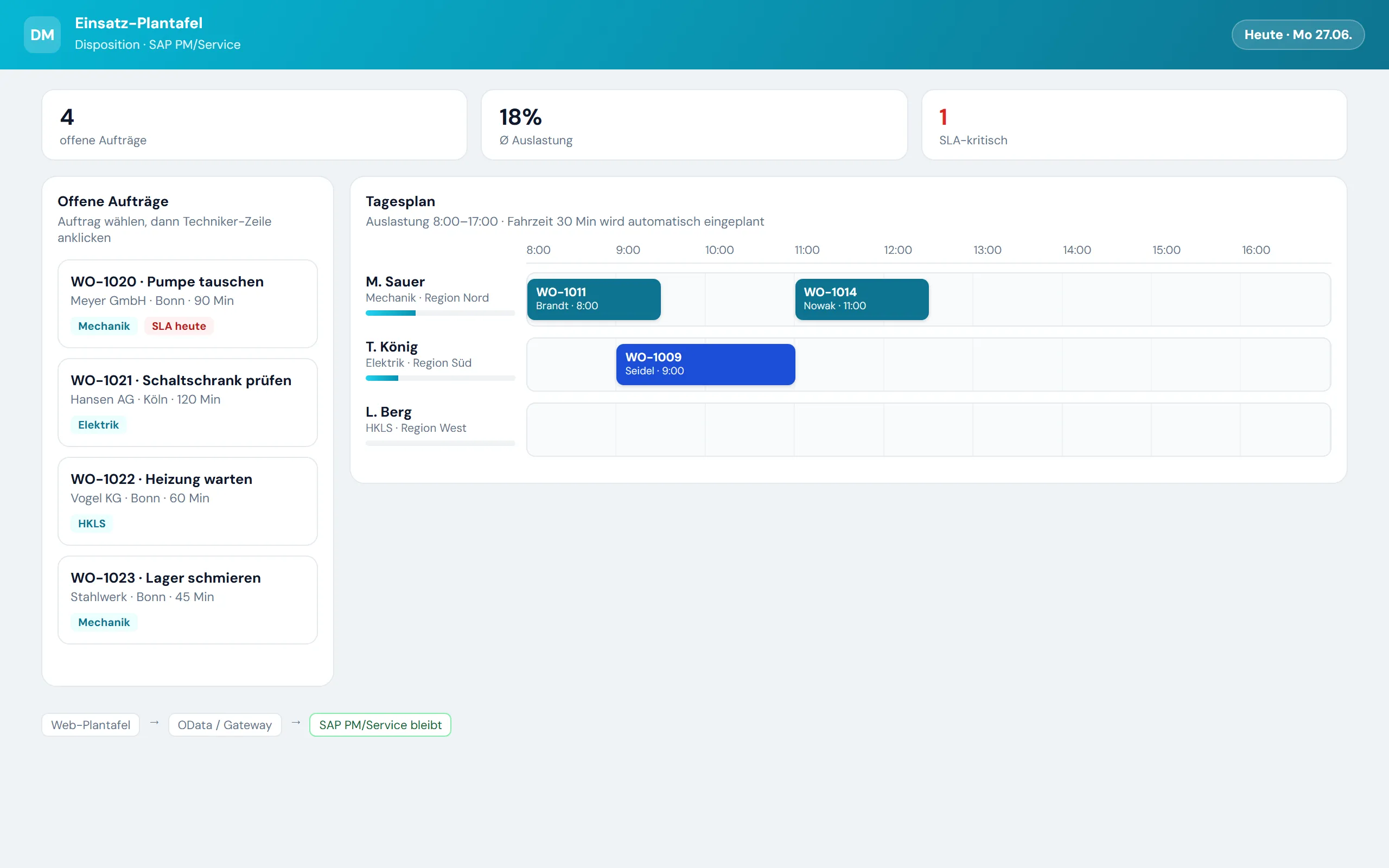The width and height of the screenshot is (1389, 868).
Task: Open scheduled job WO-1011 Brandt
Action: coord(594,299)
